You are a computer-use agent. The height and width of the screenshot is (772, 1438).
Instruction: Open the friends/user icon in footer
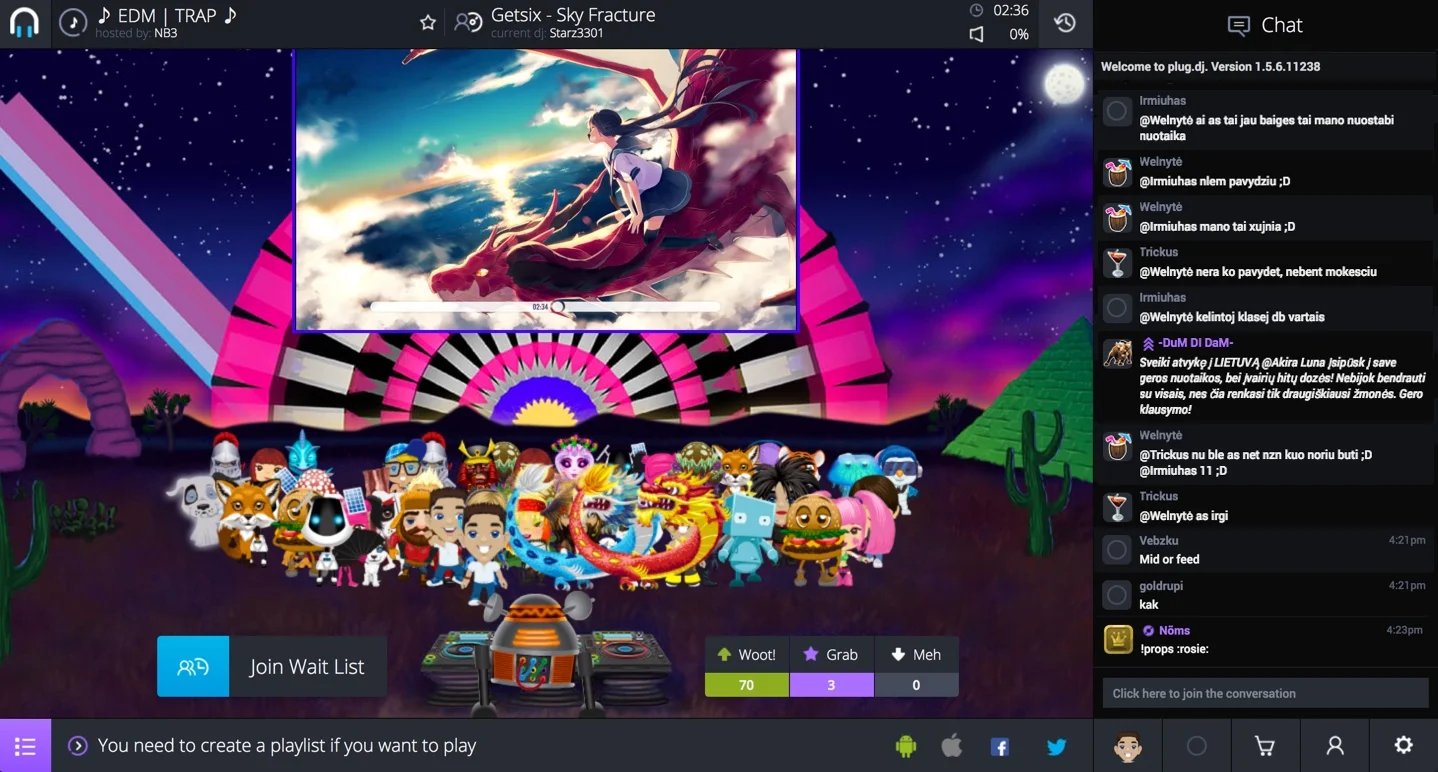[x=1335, y=746]
